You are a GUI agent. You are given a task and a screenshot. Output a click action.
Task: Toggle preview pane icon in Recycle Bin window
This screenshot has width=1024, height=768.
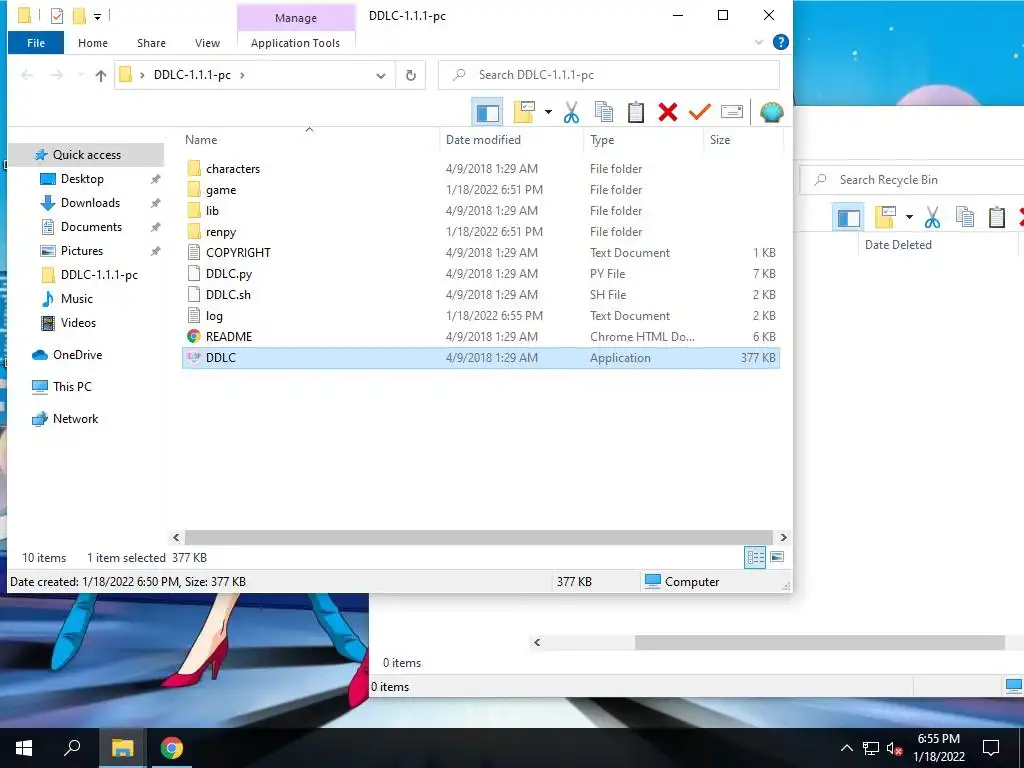coord(848,217)
